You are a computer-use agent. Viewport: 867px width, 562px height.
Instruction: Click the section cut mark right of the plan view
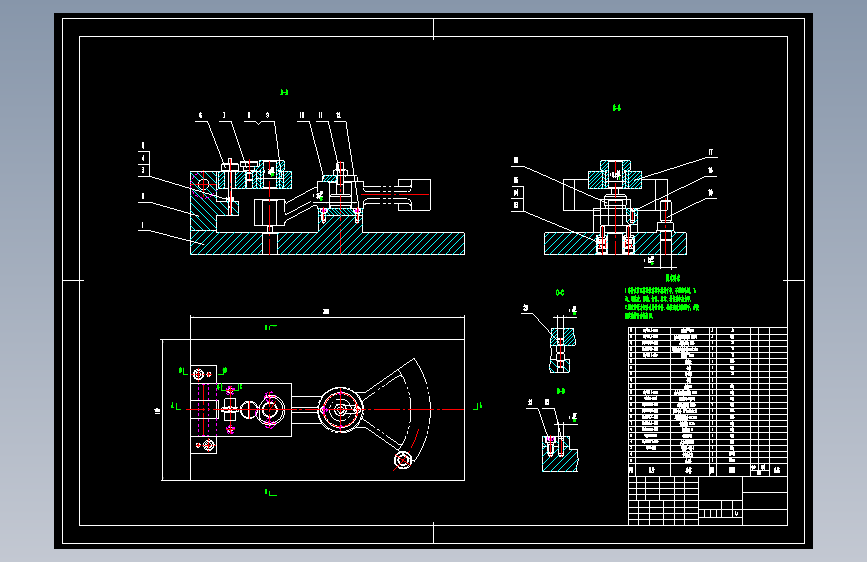[478, 407]
